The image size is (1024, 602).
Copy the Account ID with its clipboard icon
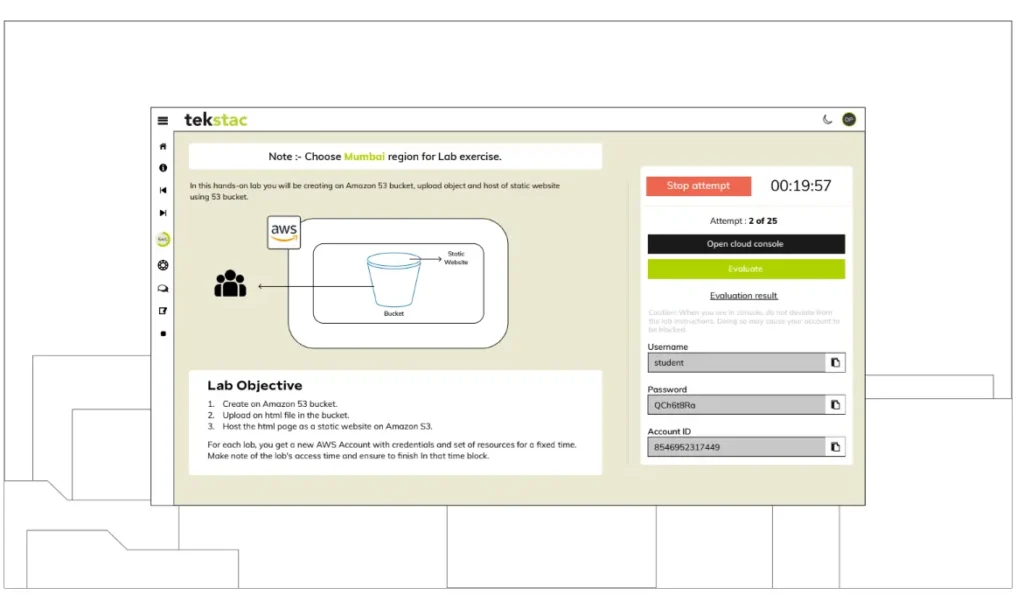coord(836,447)
